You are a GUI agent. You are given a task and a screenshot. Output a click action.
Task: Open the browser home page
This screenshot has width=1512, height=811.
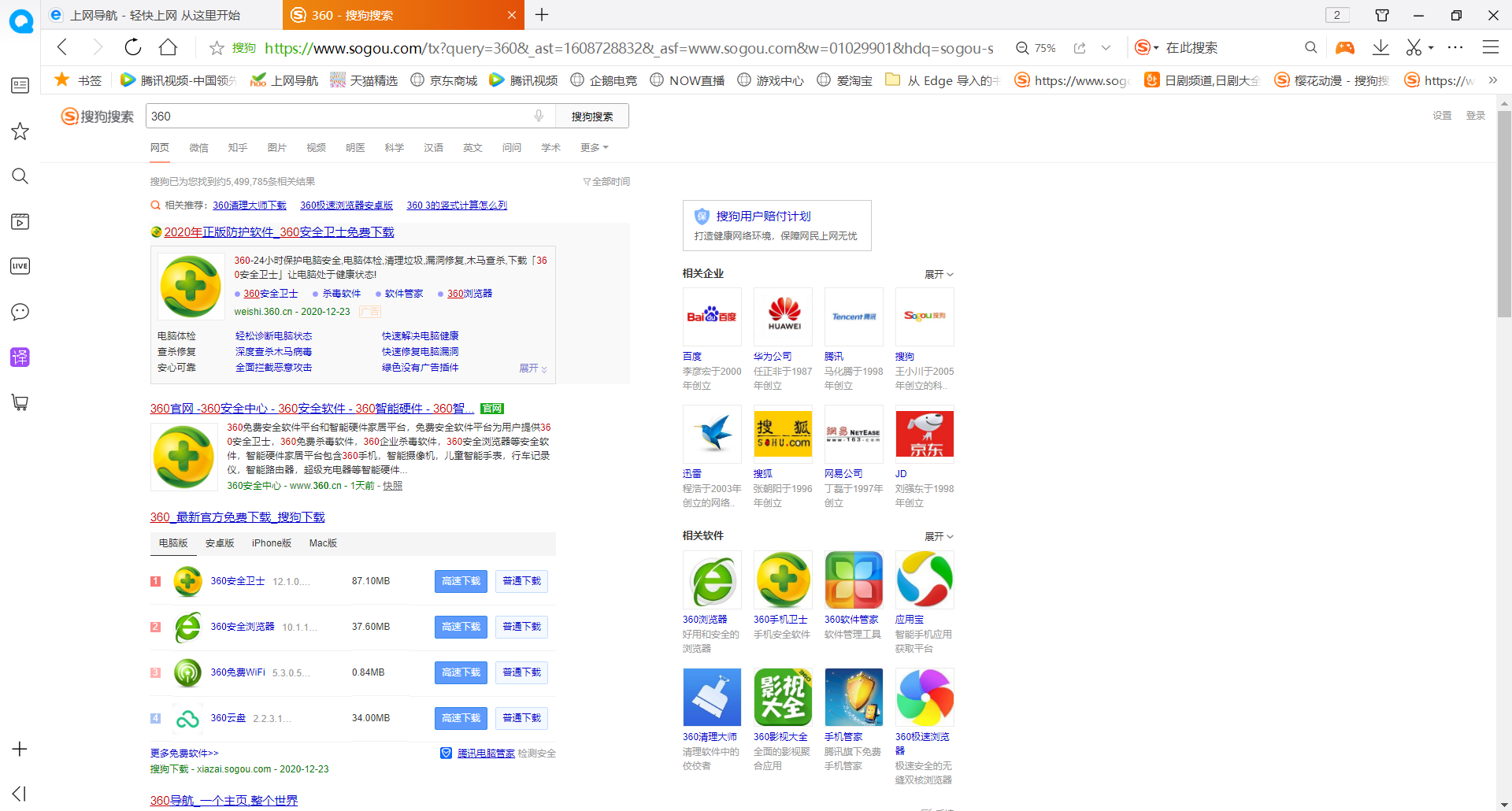[168, 47]
